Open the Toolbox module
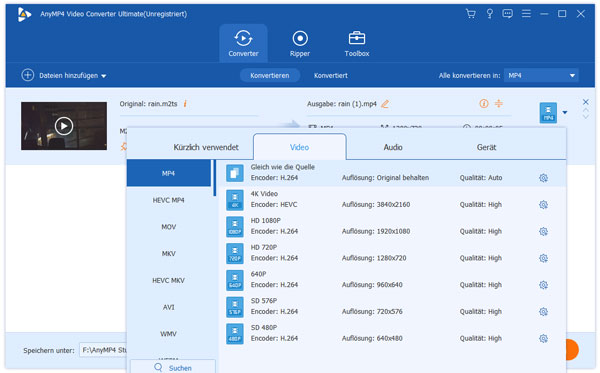The image size is (600, 373). (x=357, y=44)
